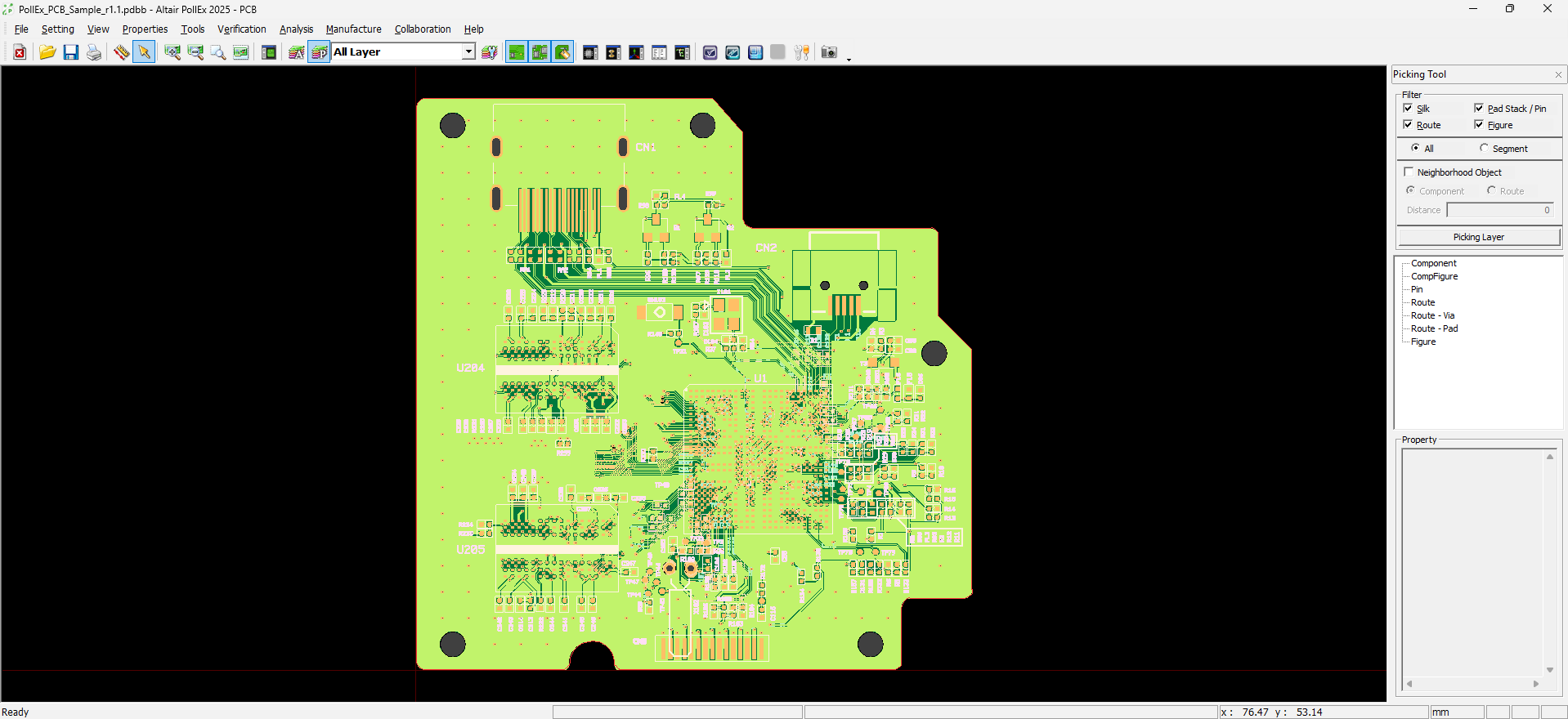Viewport: 1568px width, 719px height.
Task: Toggle the Pad Stack / Pin checkbox
Action: pyautogui.click(x=1479, y=108)
